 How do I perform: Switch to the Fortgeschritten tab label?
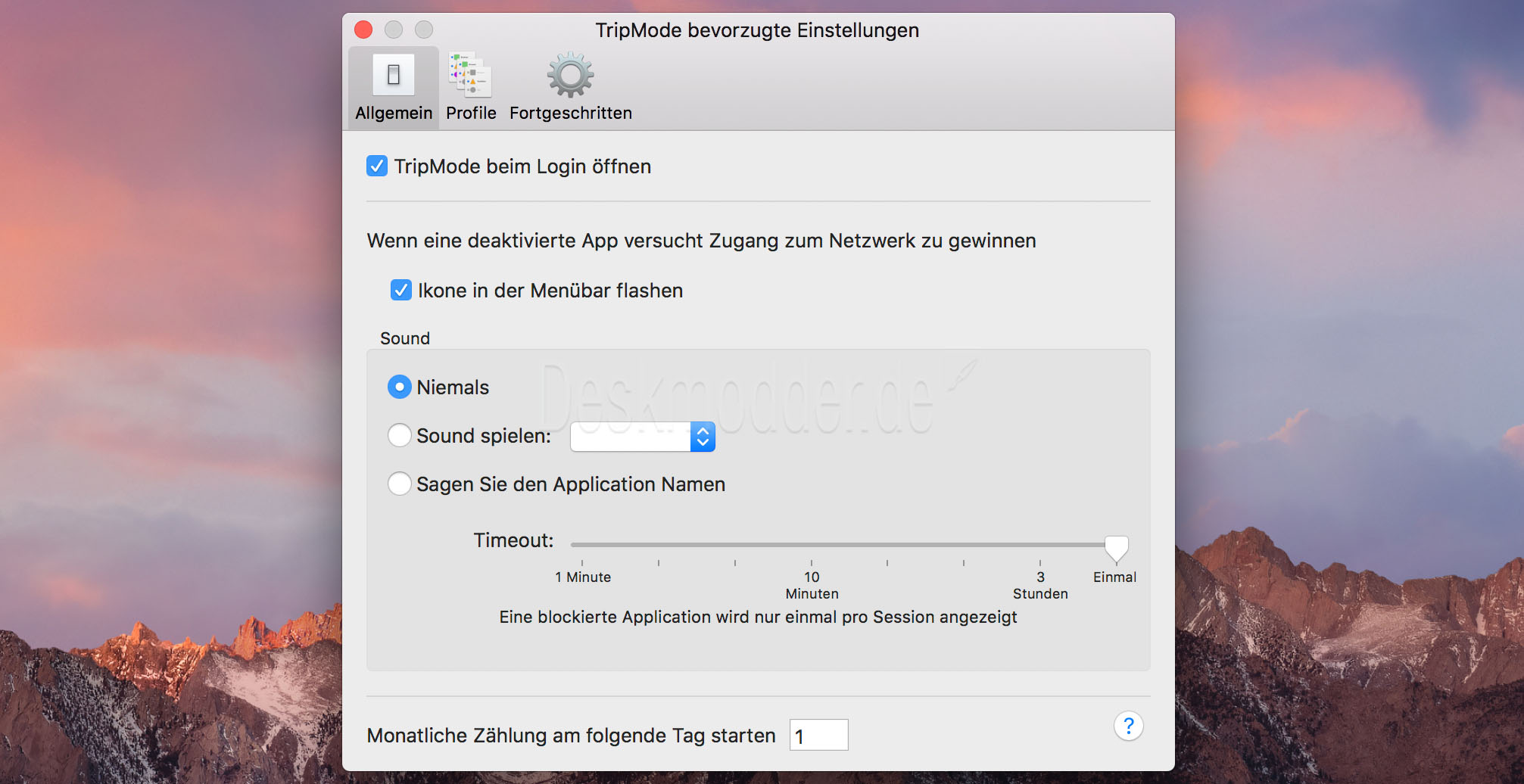pyautogui.click(x=571, y=113)
